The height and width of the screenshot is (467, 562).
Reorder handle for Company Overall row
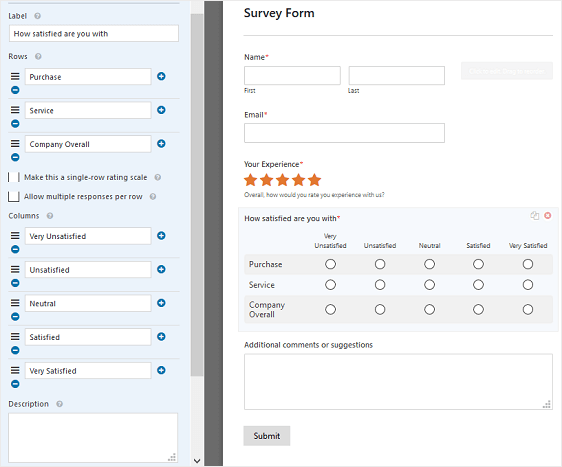coord(15,143)
